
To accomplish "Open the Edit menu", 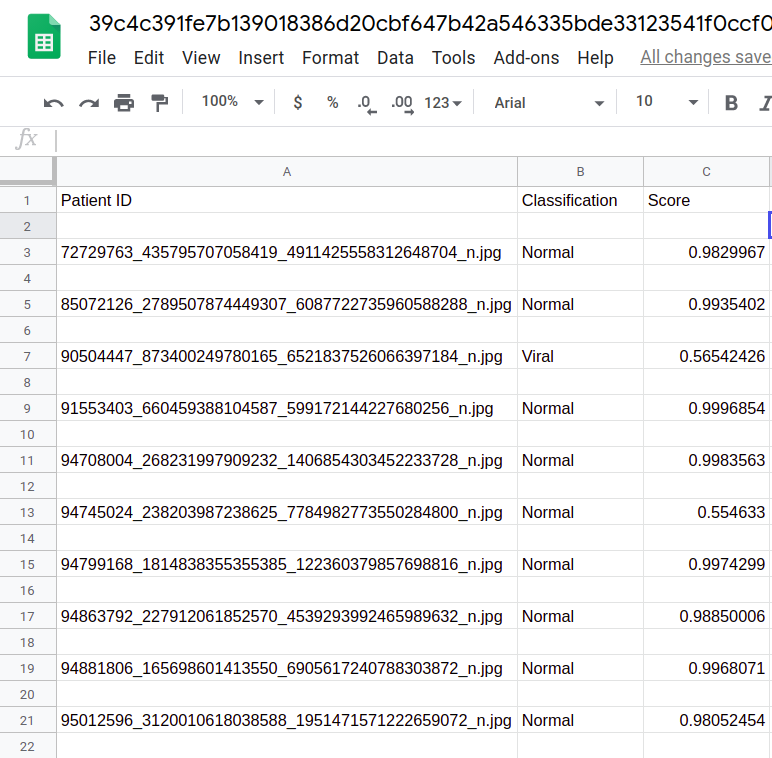I will pyautogui.click(x=149, y=58).
